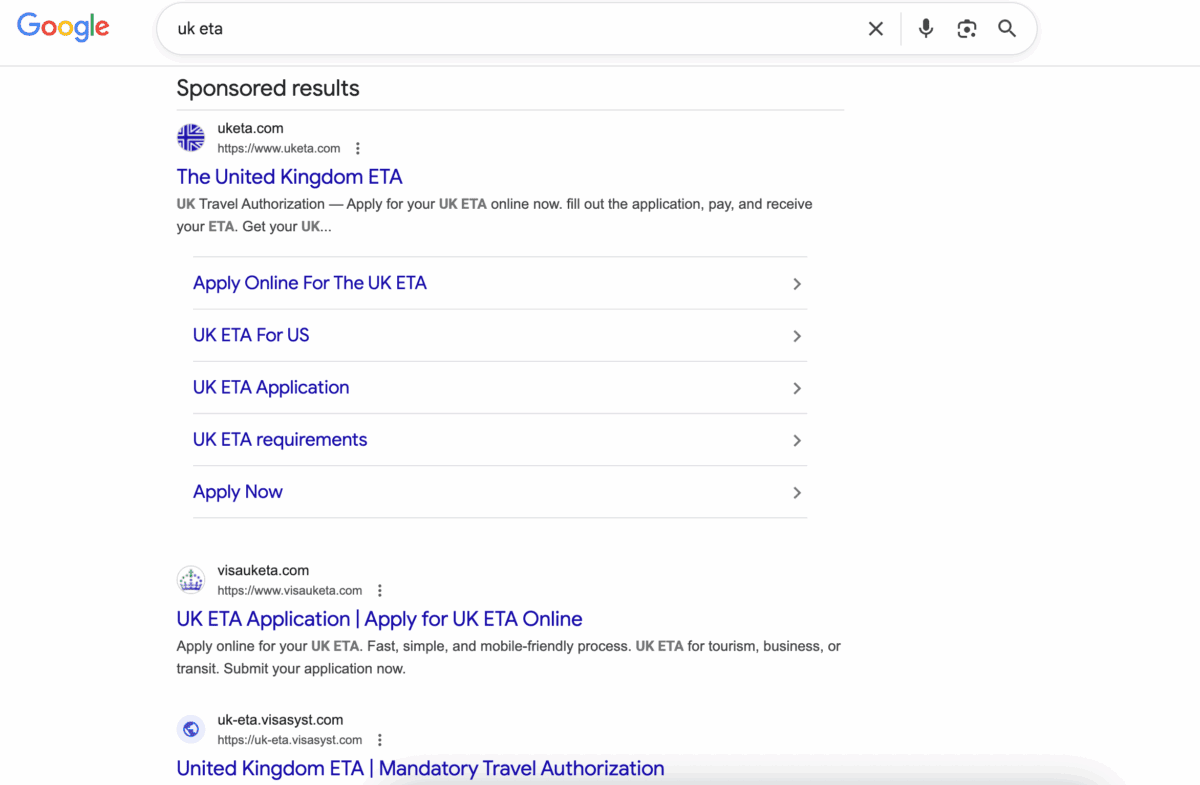The image size is (1200, 785).
Task: Click inside the search input field
Action: pos(500,28)
